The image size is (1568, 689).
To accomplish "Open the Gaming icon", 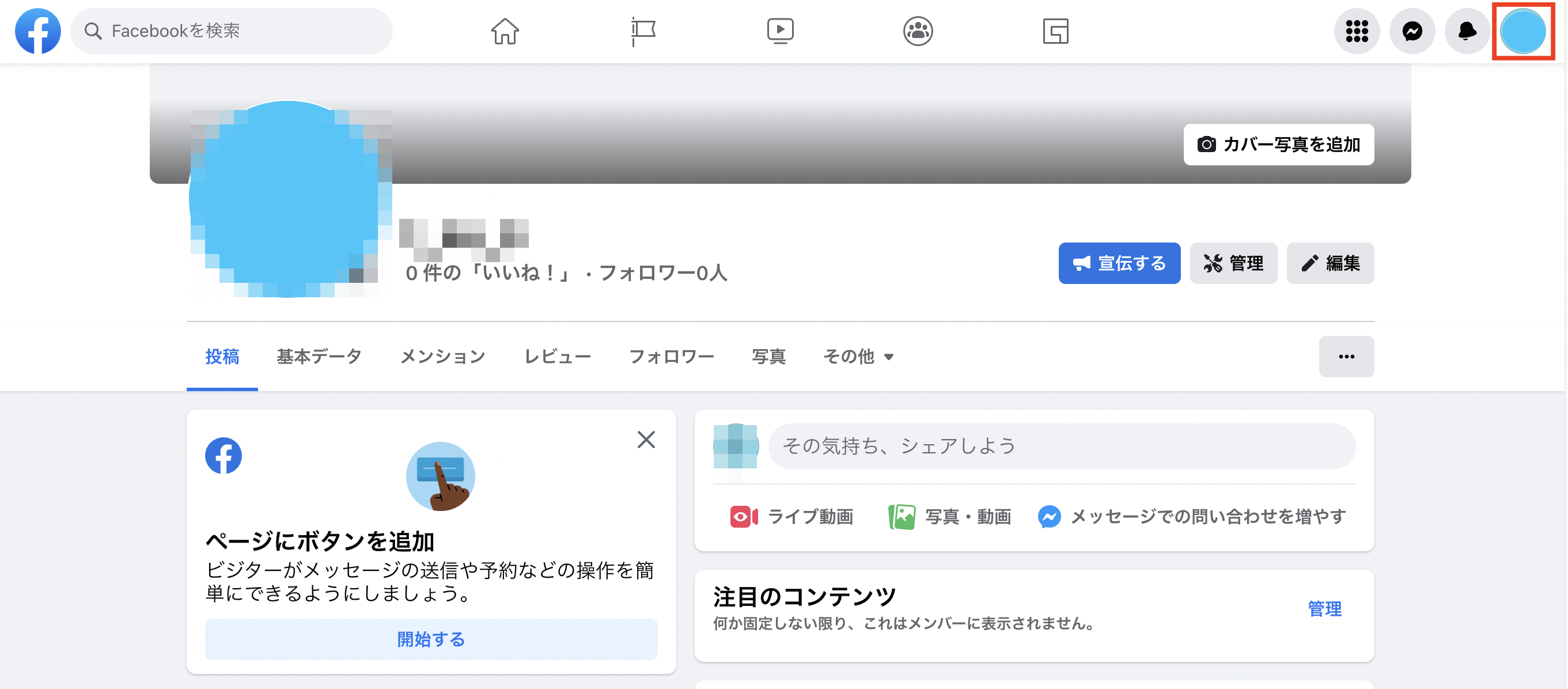I will tap(1055, 31).
